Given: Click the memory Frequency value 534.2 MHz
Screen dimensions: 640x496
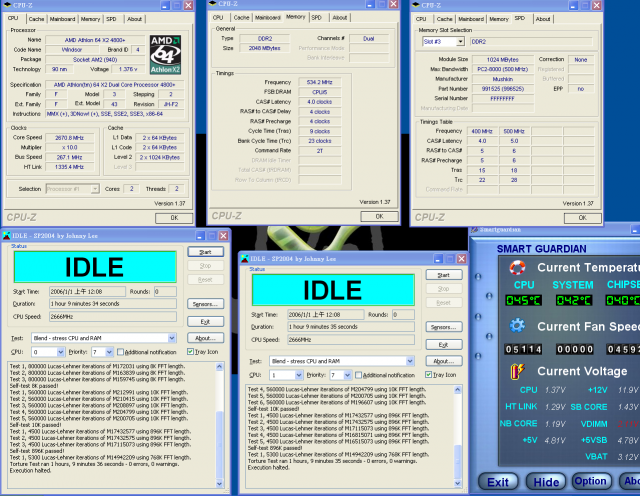Looking at the screenshot, I should 320,82.
